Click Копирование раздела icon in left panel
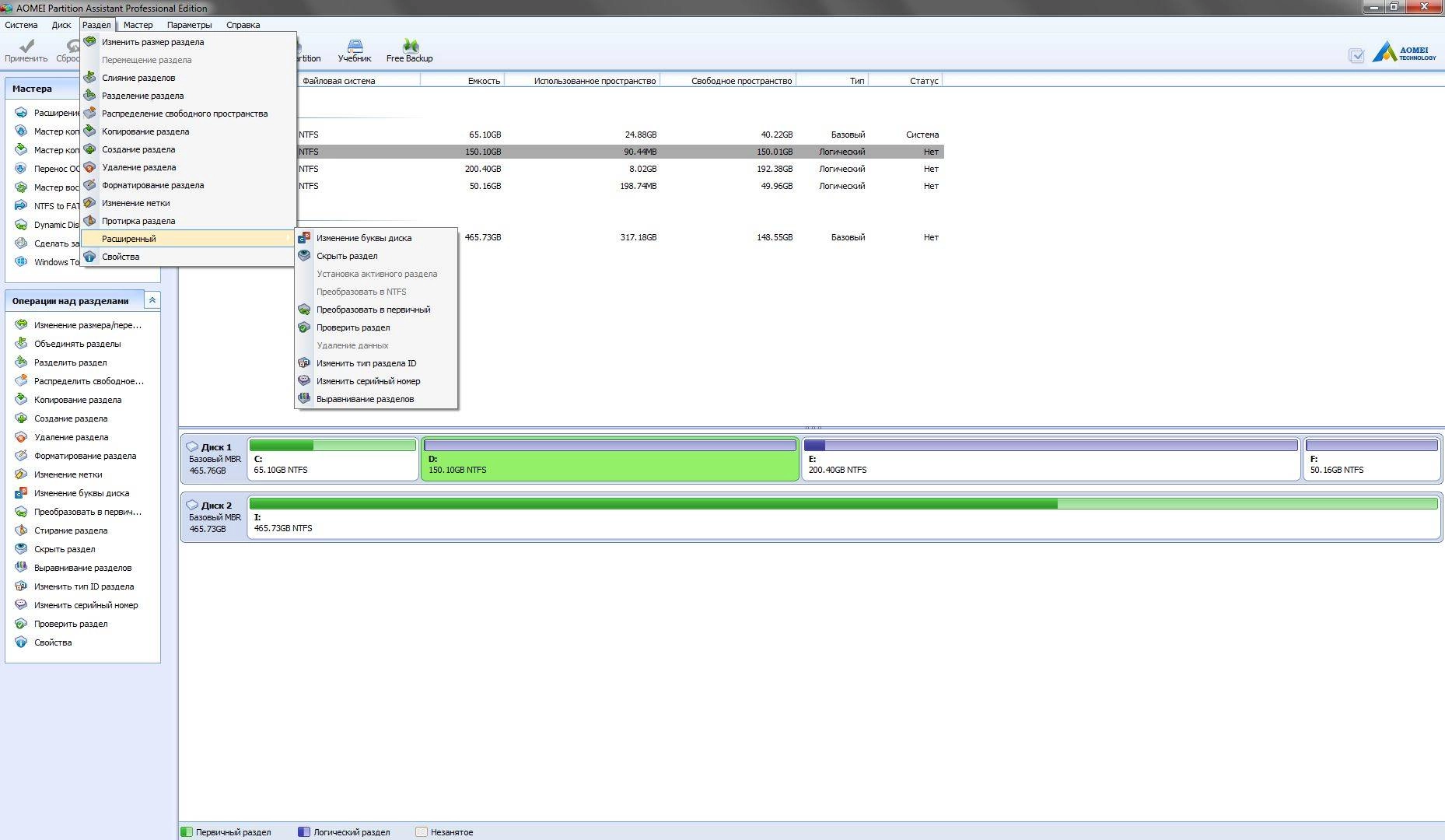 21,400
